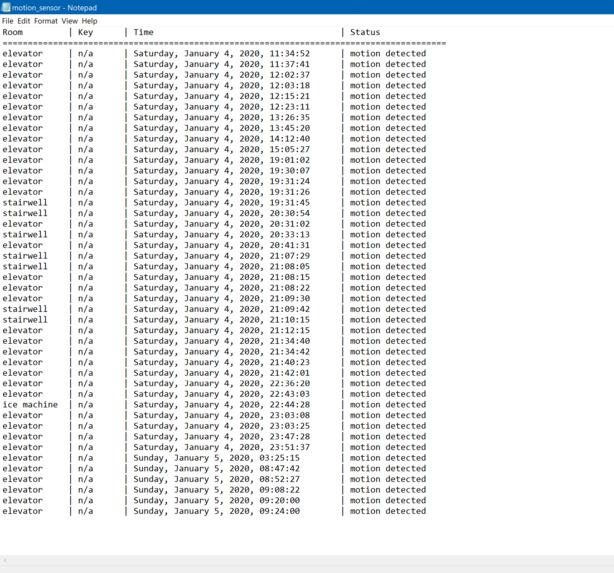Click the Sunday timestamp ending 09:08:22

pos(217,490)
